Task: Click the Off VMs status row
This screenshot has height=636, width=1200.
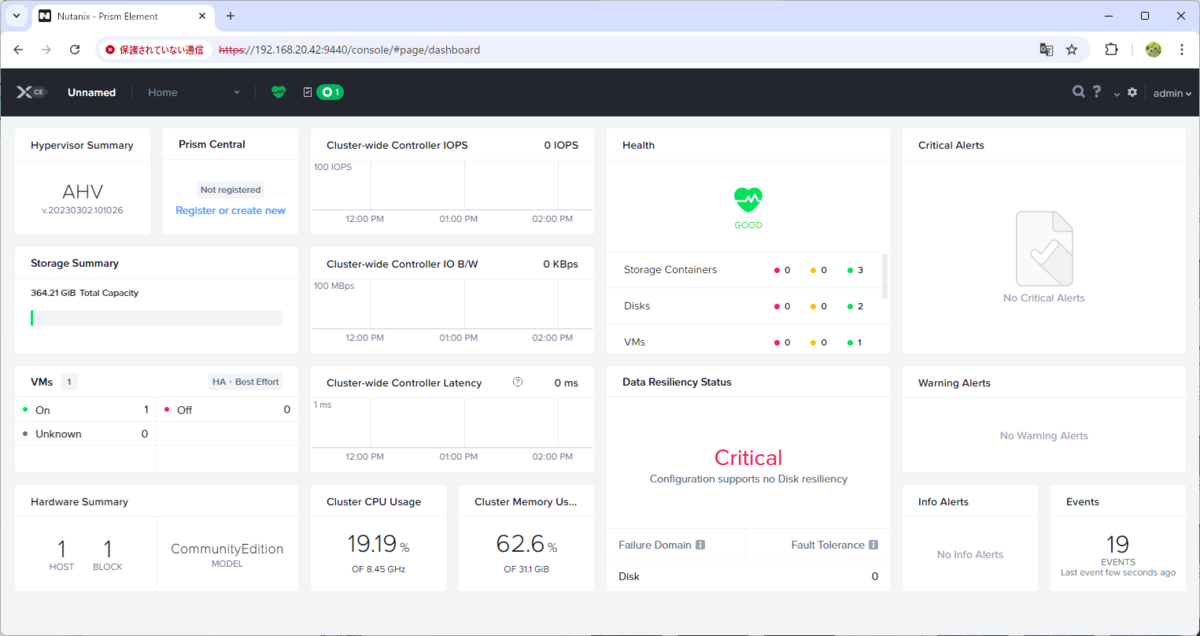Action: point(227,410)
